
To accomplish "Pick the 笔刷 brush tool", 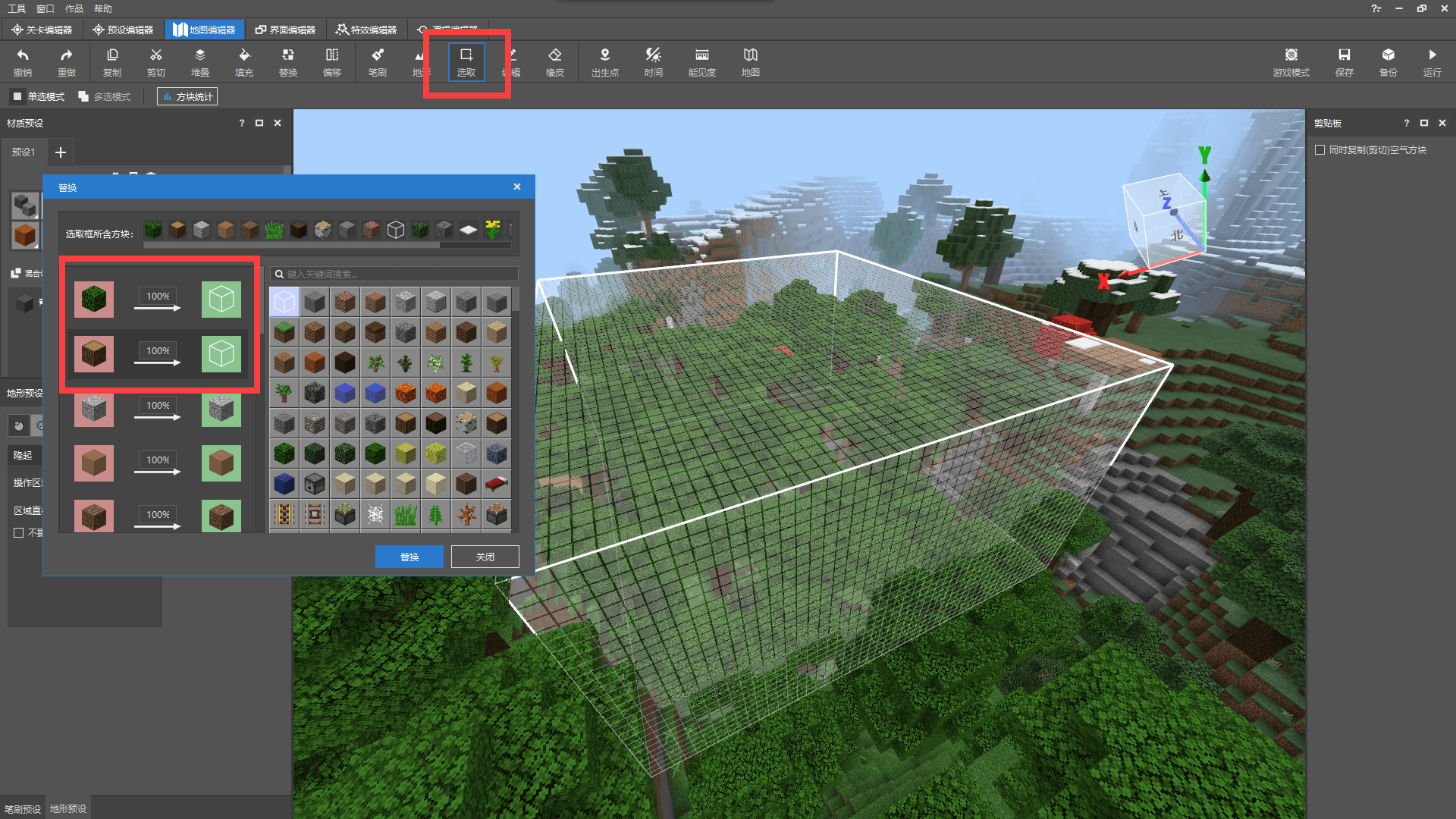I will [x=378, y=62].
